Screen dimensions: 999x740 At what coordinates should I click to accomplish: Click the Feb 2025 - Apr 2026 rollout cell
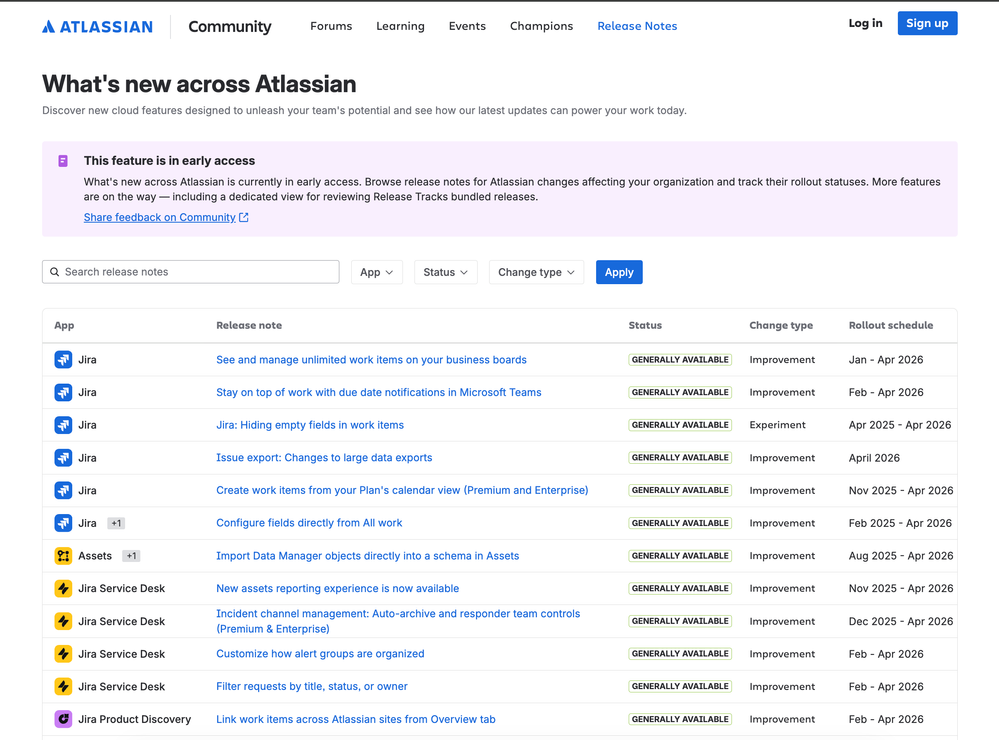[x=900, y=523]
